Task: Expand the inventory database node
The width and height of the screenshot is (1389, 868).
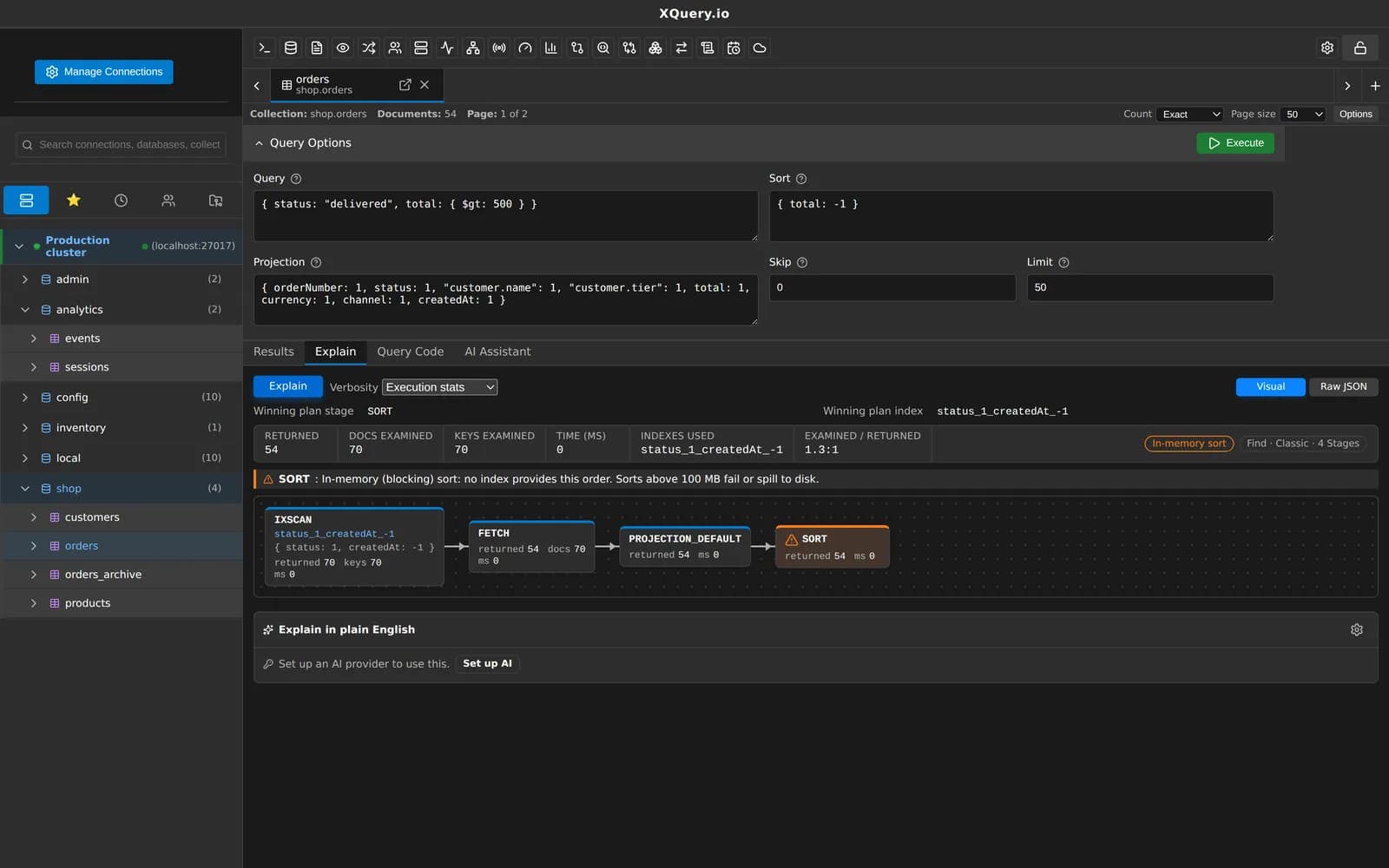Action: [x=25, y=428]
